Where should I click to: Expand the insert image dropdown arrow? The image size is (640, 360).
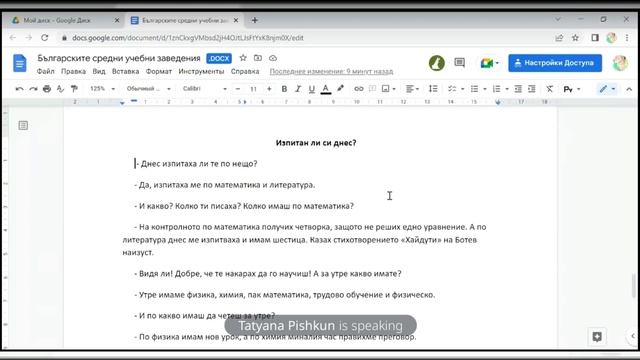(394, 89)
